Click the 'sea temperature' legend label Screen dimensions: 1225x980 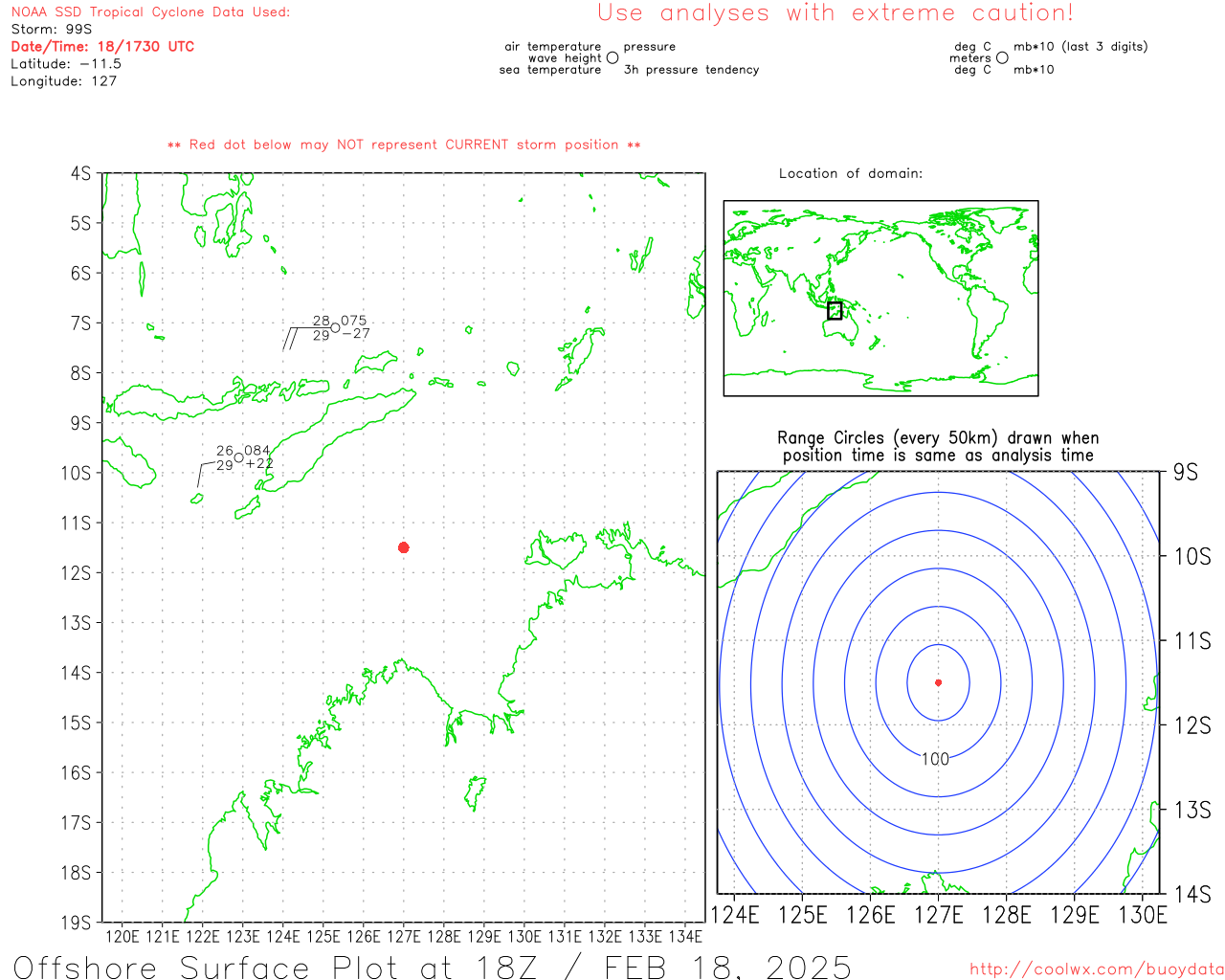[x=550, y=70]
